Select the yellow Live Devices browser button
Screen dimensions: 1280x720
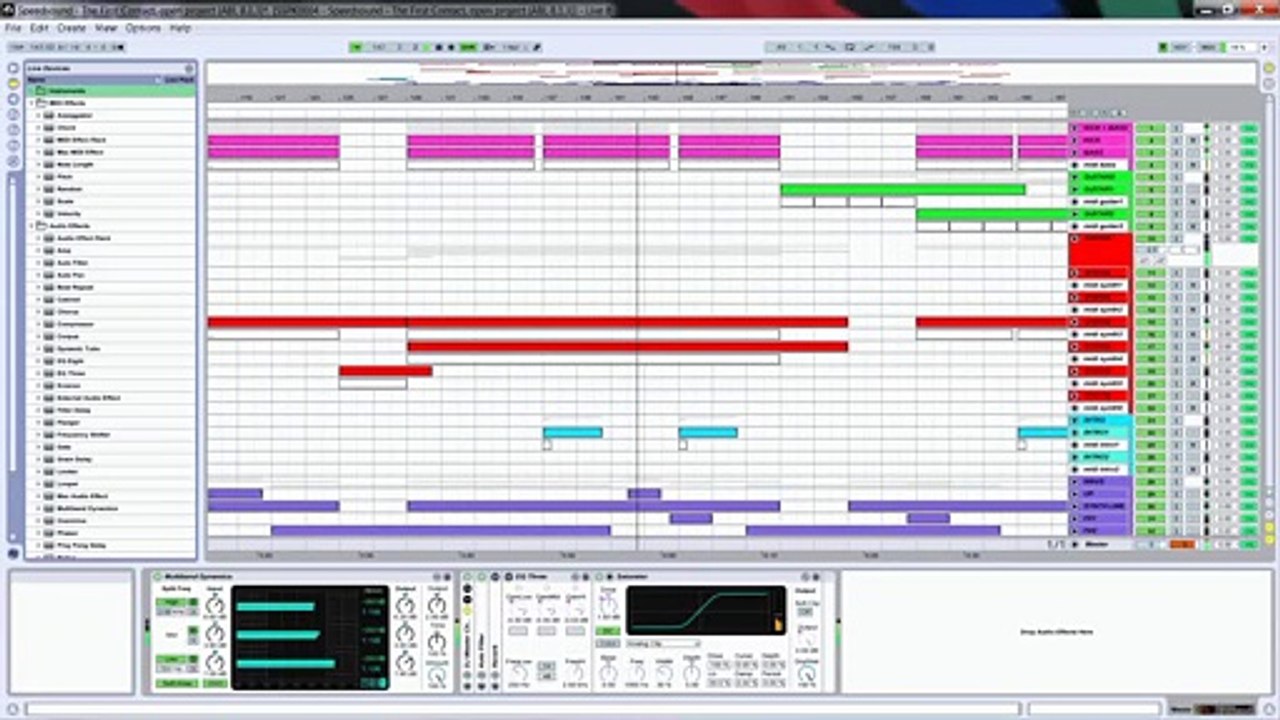point(13,83)
